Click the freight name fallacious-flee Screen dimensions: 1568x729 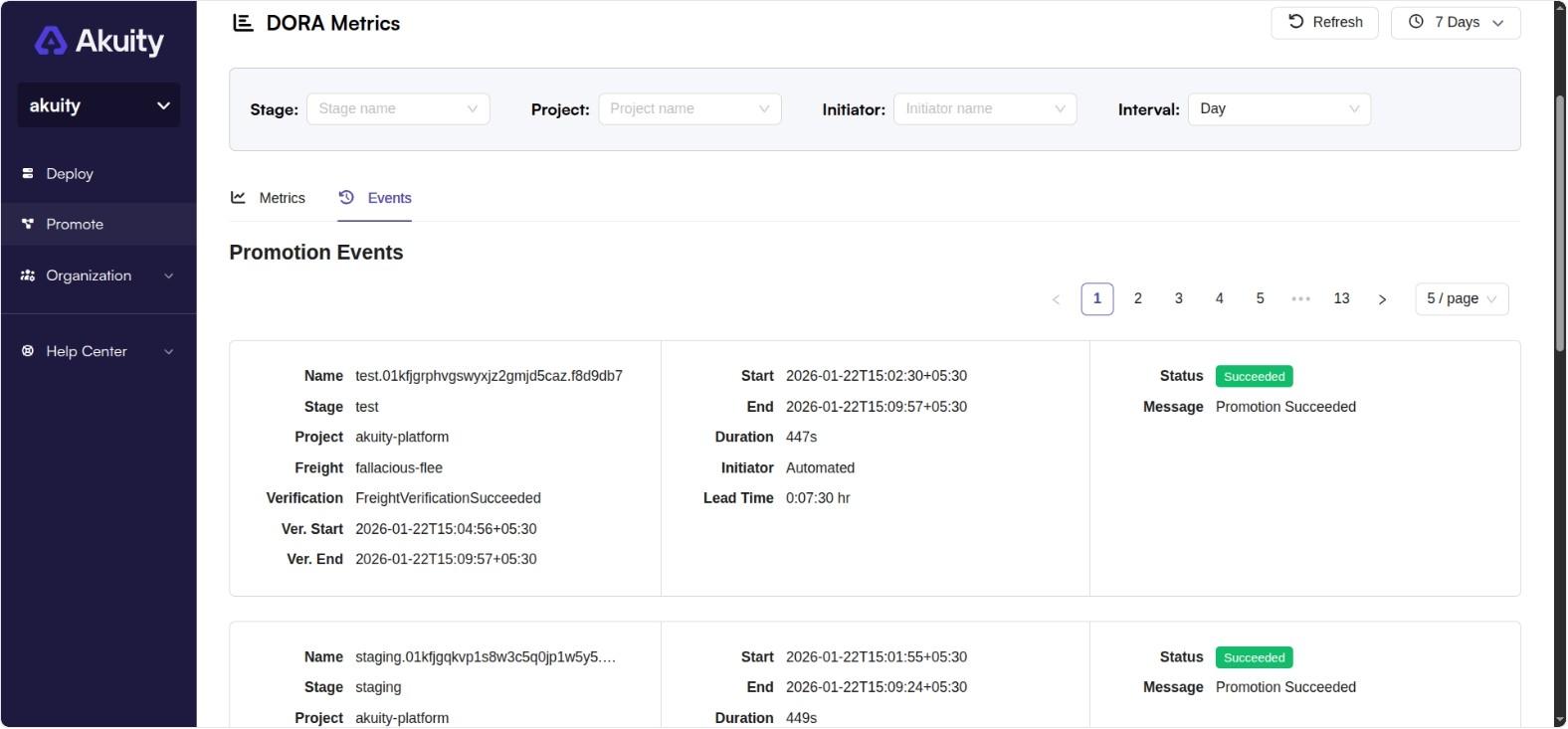[x=399, y=467]
